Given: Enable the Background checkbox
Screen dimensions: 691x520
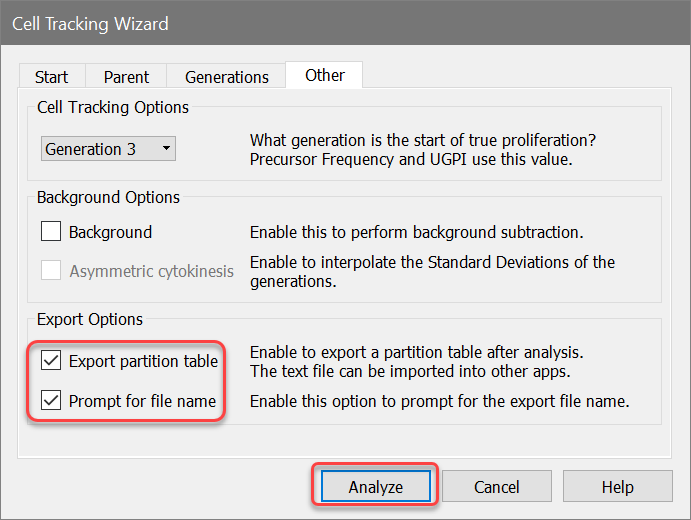Looking at the screenshot, I should pyautogui.click(x=52, y=232).
